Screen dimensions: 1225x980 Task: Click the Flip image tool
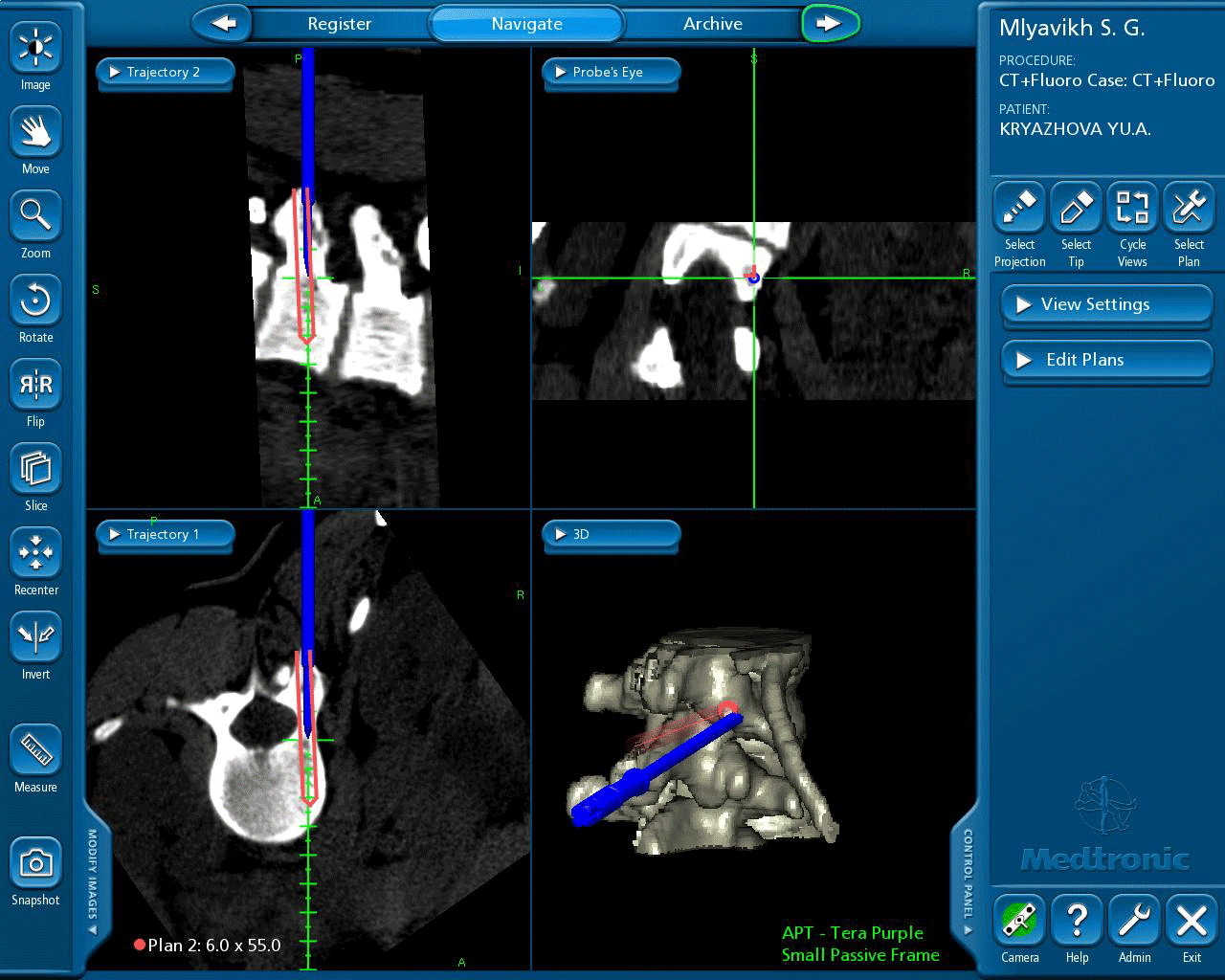click(x=35, y=386)
